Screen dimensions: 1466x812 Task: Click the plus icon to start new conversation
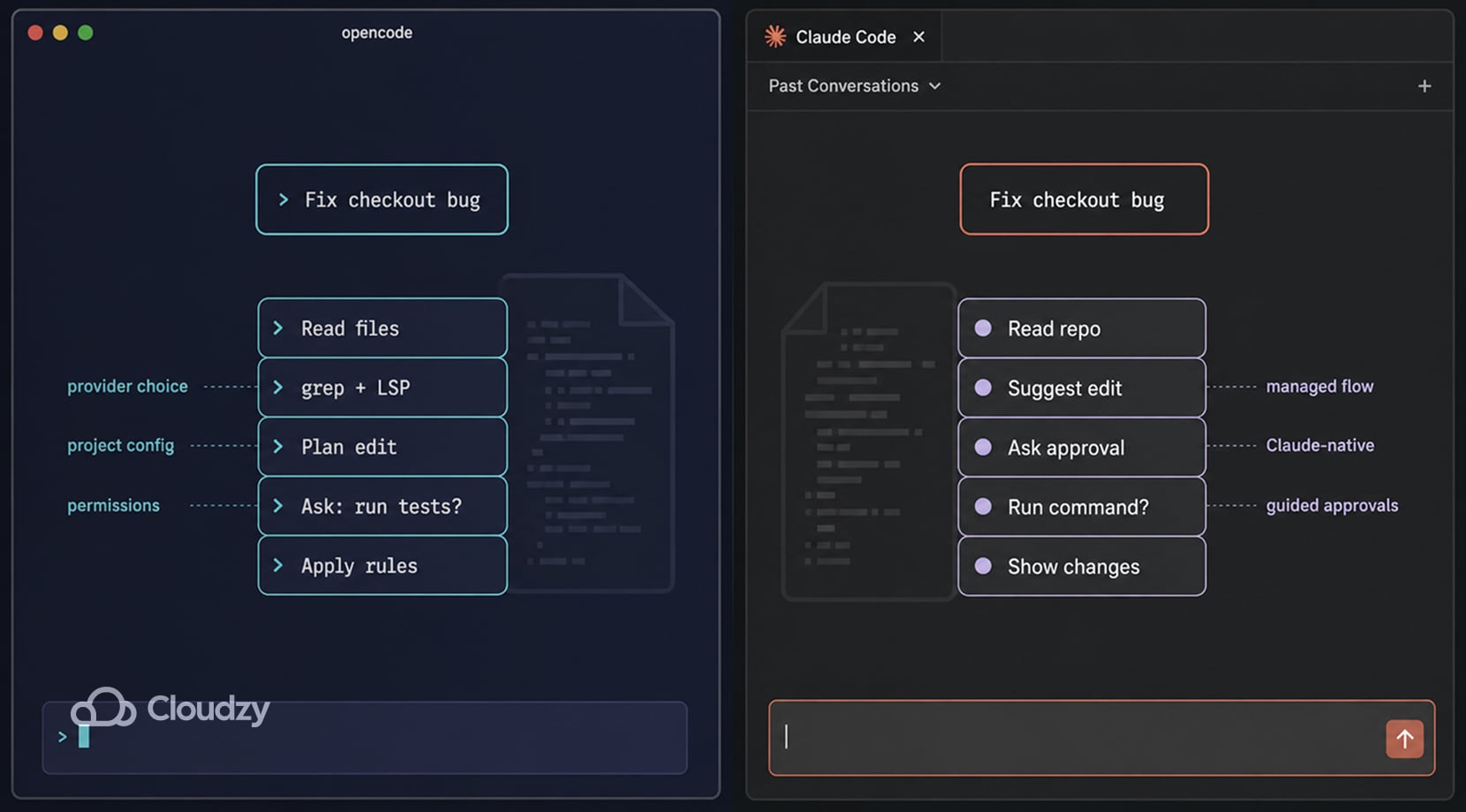(x=1424, y=86)
